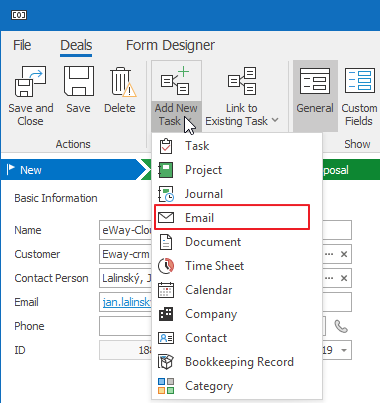Select the green Proposal workflow stage
The height and width of the screenshot is (403, 380).
point(351,170)
